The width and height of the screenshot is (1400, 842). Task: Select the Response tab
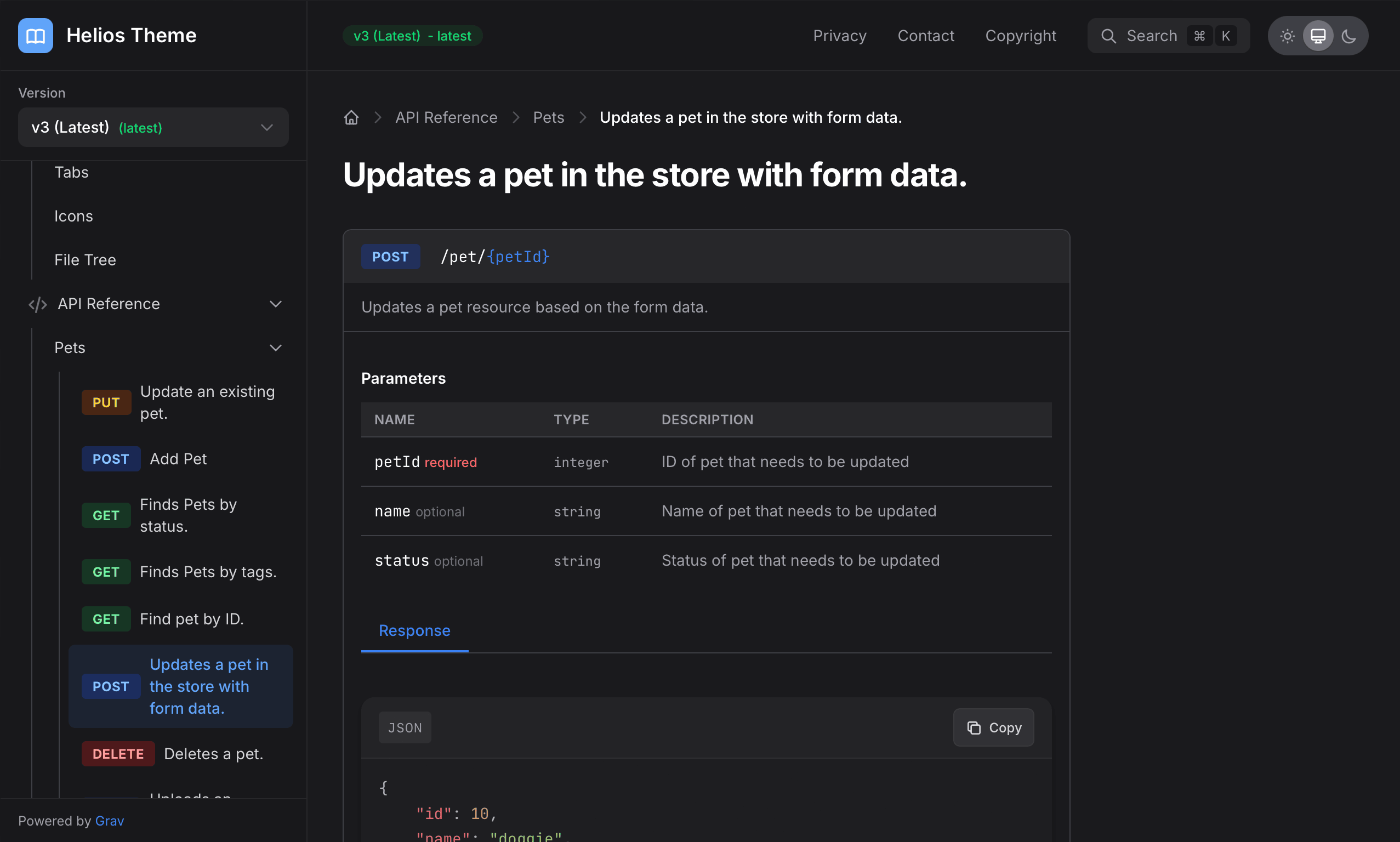coord(414,631)
